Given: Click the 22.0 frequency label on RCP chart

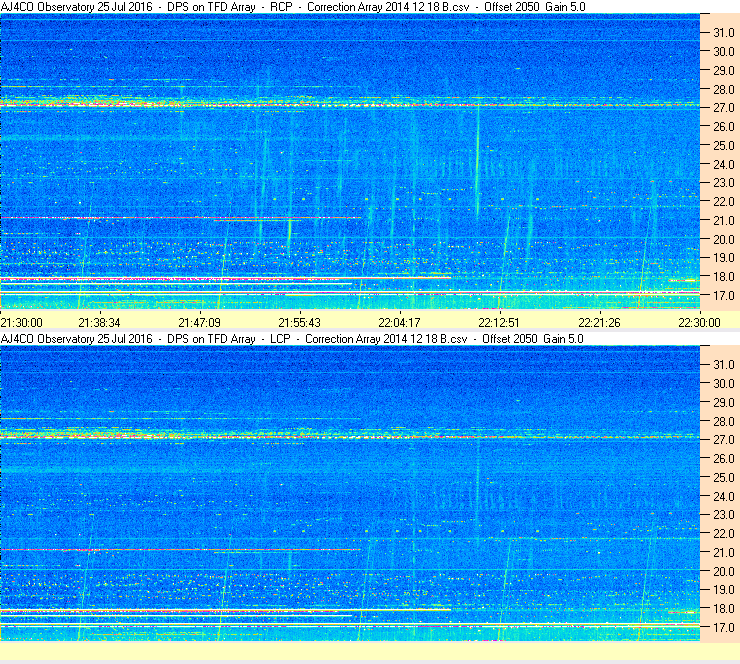Looking at the screenshot, I should click(x=724, y=202).
